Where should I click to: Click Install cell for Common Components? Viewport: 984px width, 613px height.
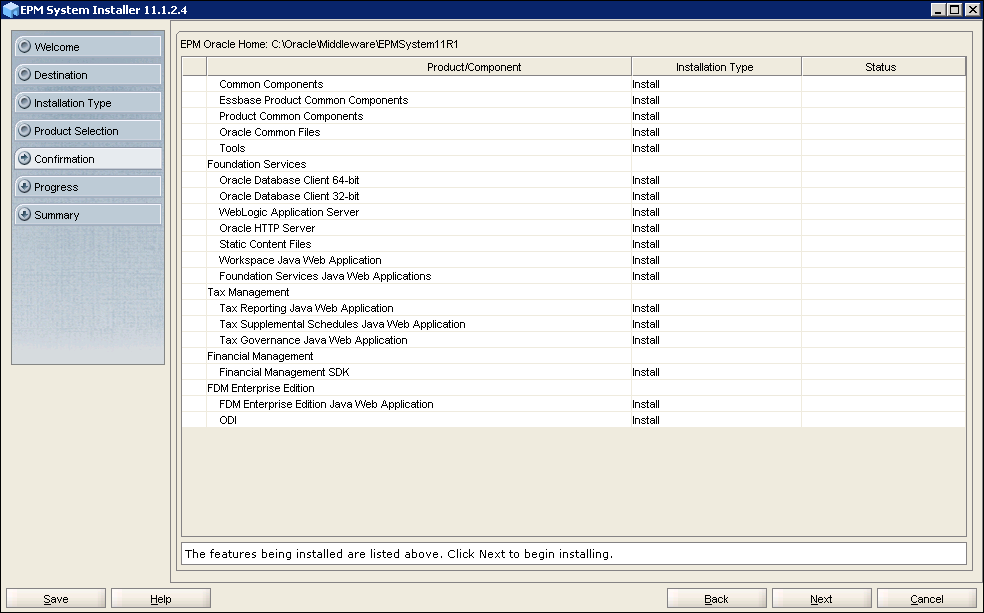716,84
